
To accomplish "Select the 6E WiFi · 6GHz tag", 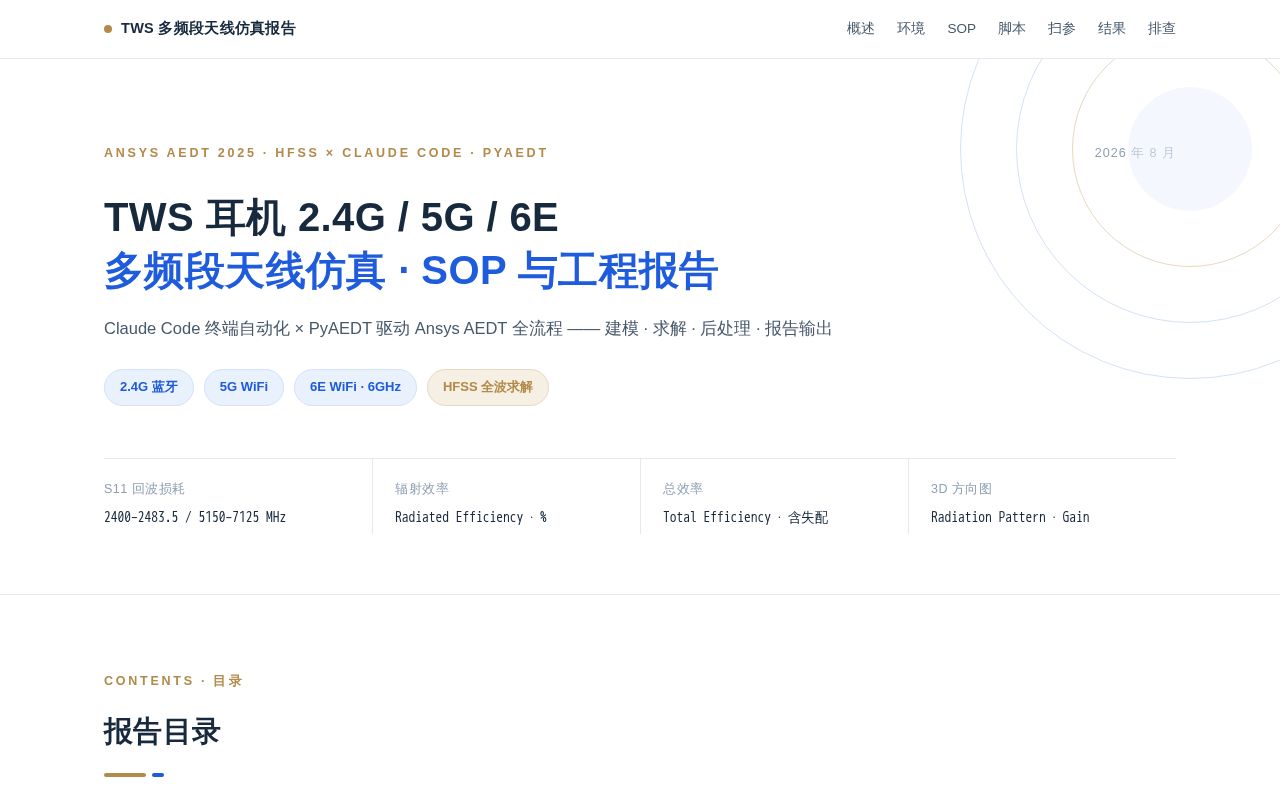I will click(x=355, y=387).
